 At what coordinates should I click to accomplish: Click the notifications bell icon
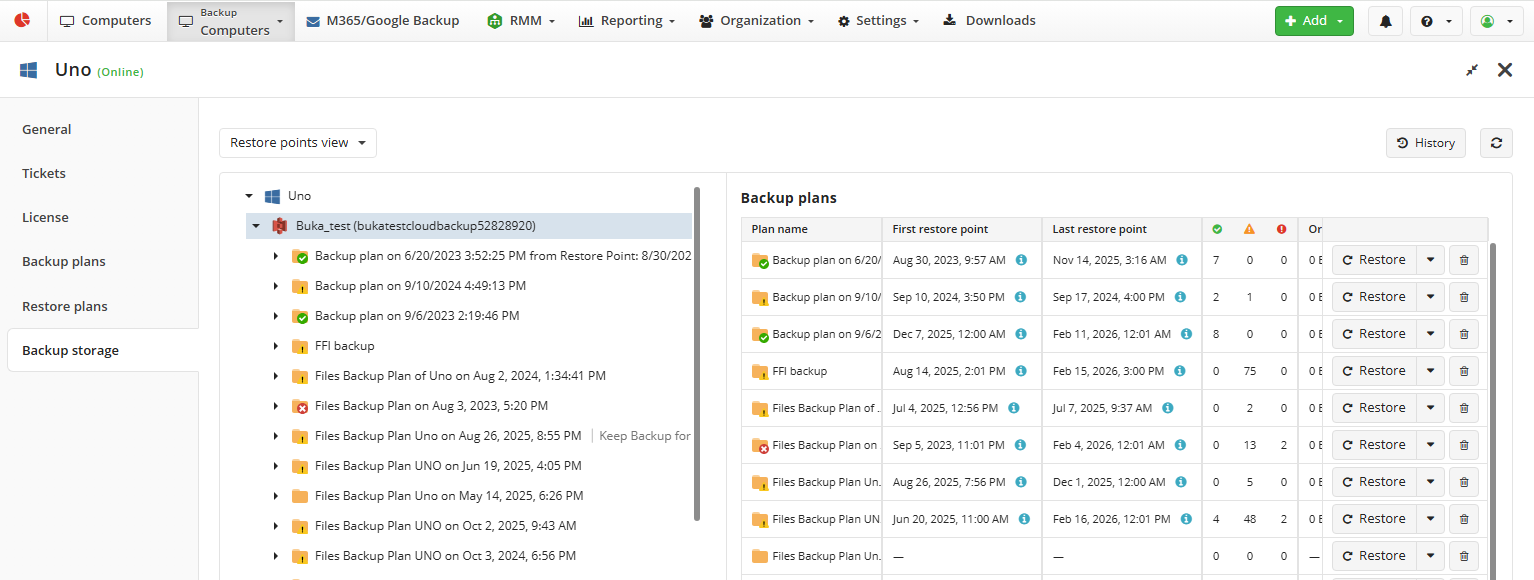point(1385,21)
